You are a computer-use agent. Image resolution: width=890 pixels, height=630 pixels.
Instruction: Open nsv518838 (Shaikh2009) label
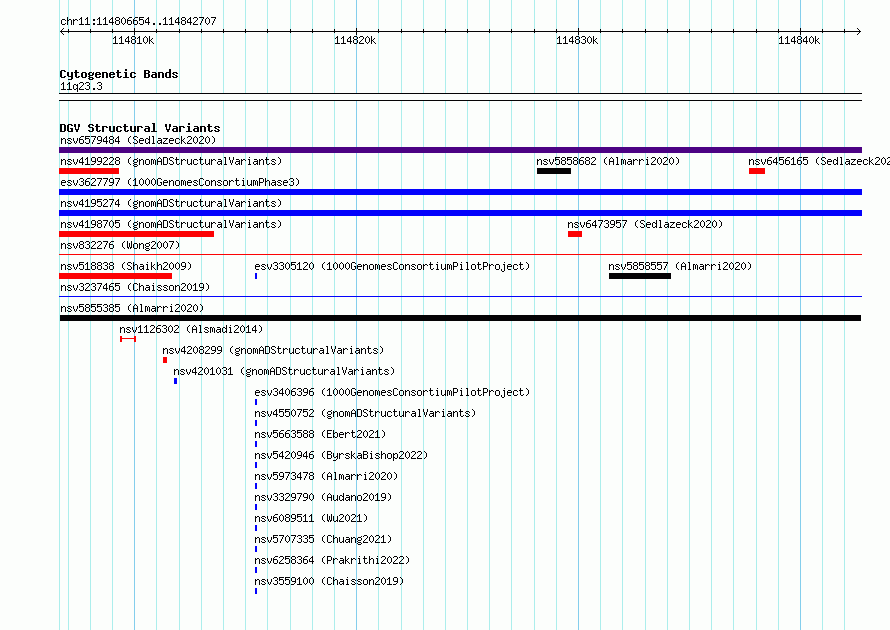tap(126, 266)
